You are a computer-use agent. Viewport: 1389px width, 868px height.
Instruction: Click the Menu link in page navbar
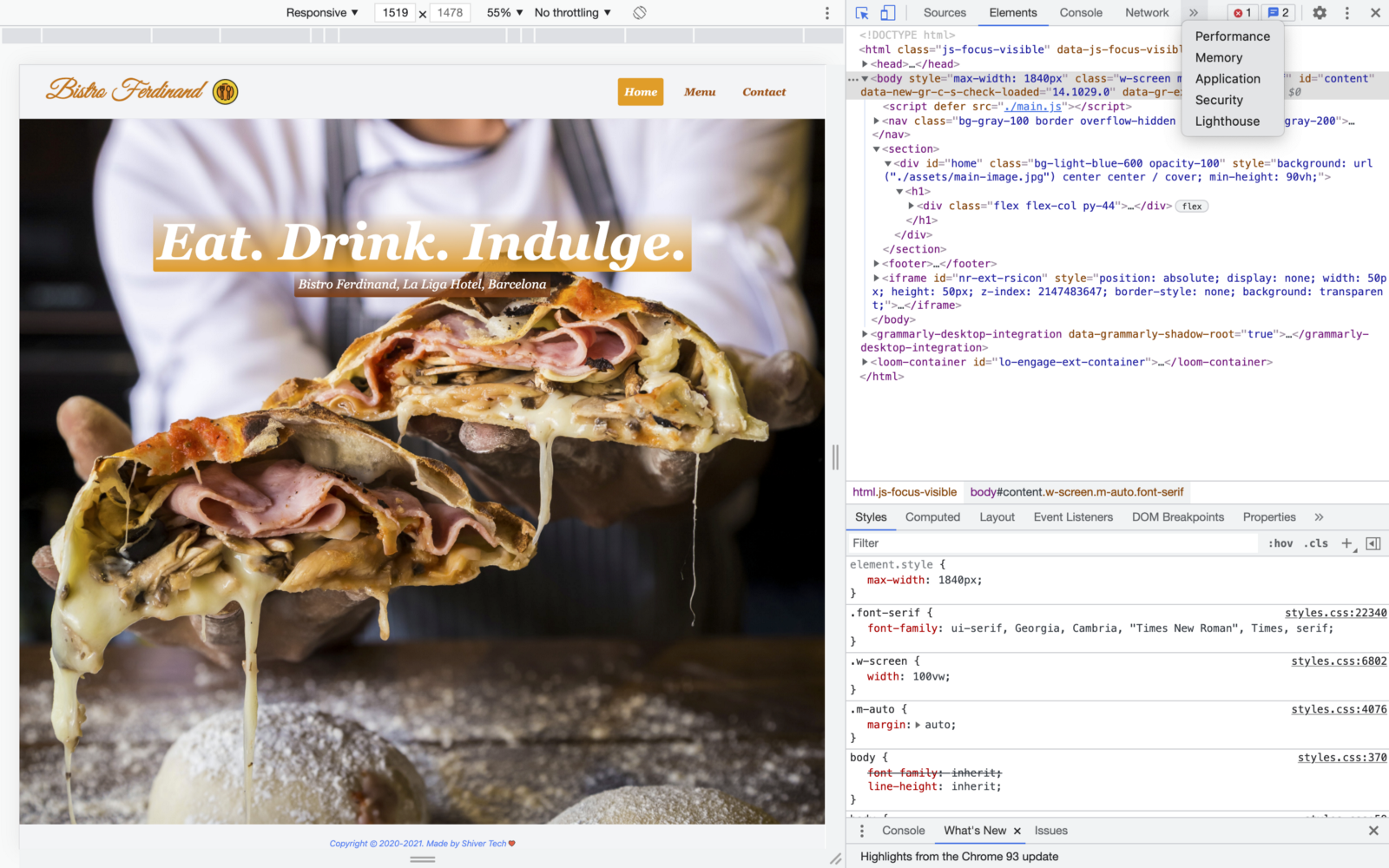700,92
